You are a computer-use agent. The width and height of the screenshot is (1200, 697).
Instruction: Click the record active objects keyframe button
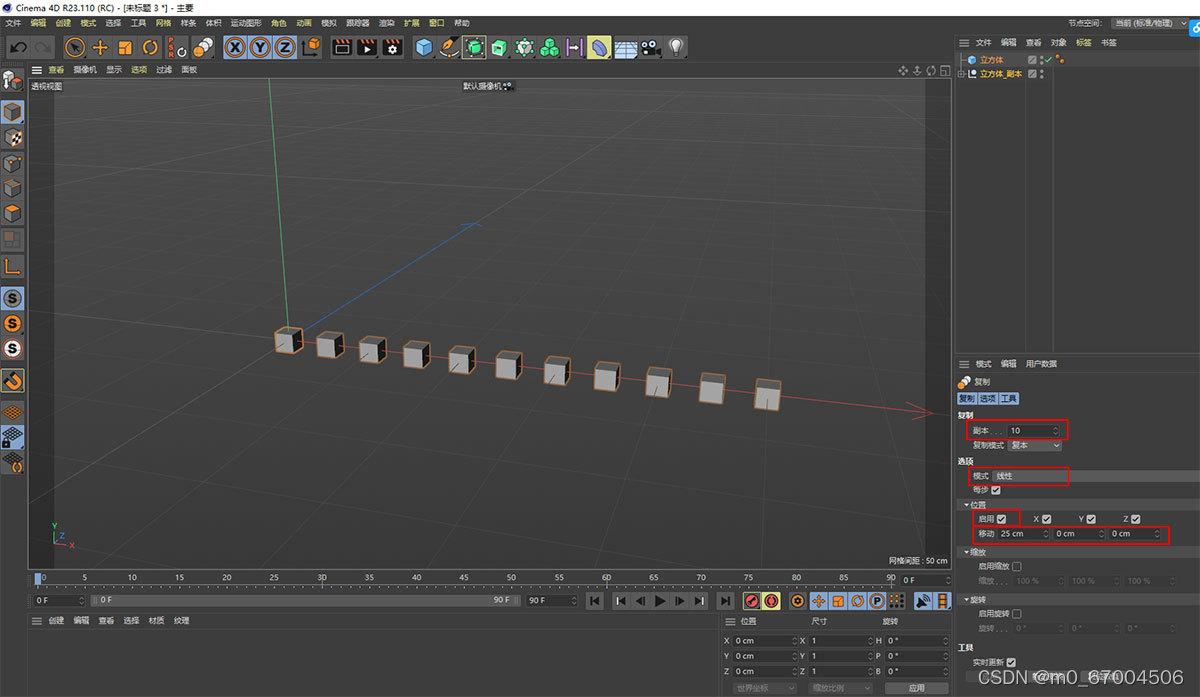click(x=752, y=601)
